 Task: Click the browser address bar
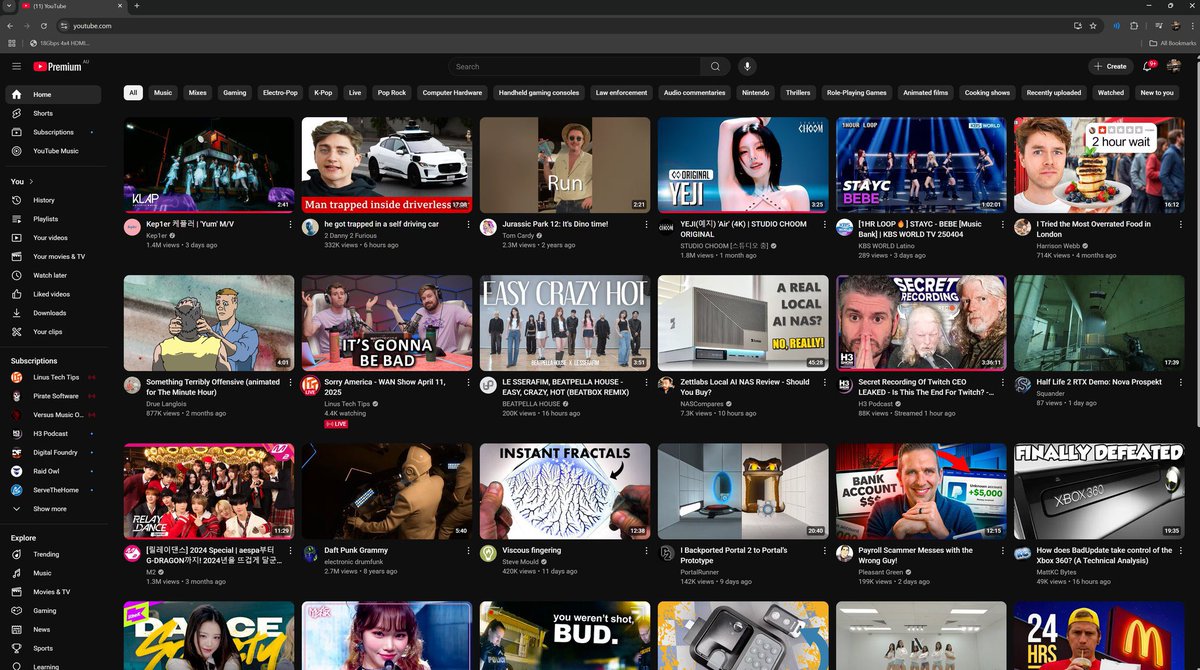[x=560, y=25]
